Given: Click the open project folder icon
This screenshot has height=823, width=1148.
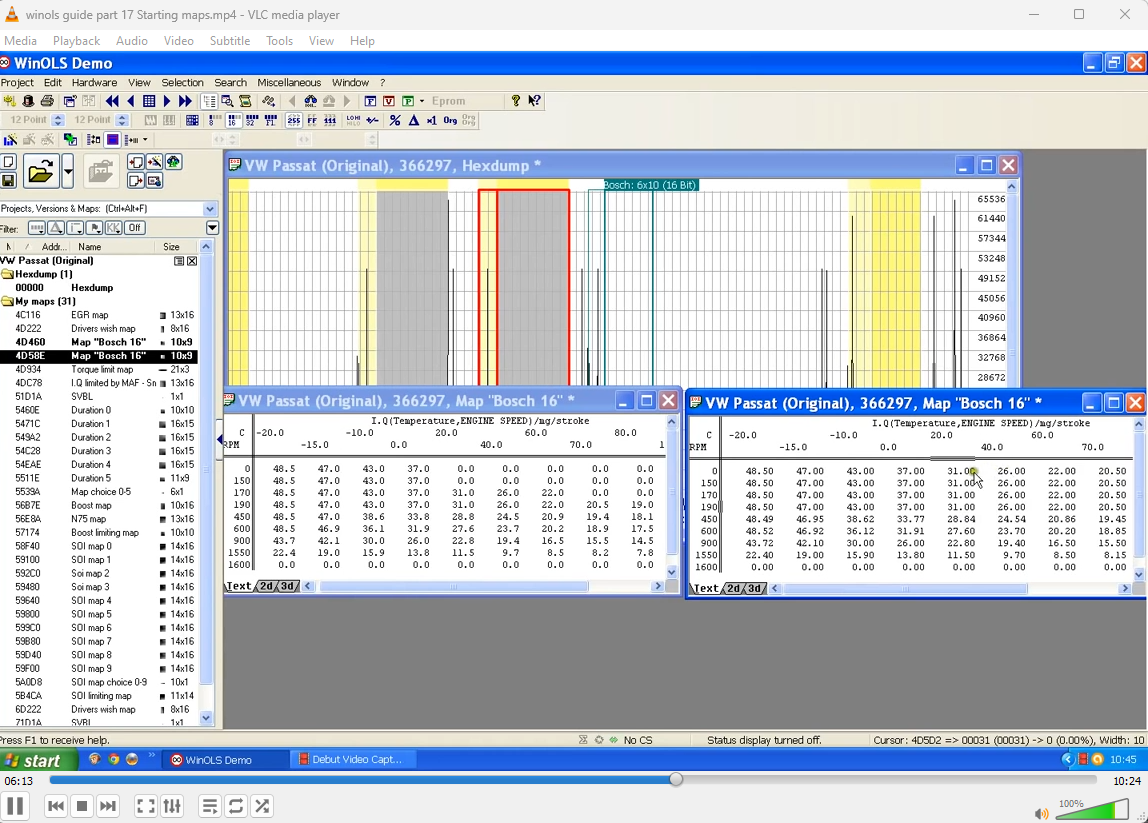Looking at the screenshot, I should (41, 171).
